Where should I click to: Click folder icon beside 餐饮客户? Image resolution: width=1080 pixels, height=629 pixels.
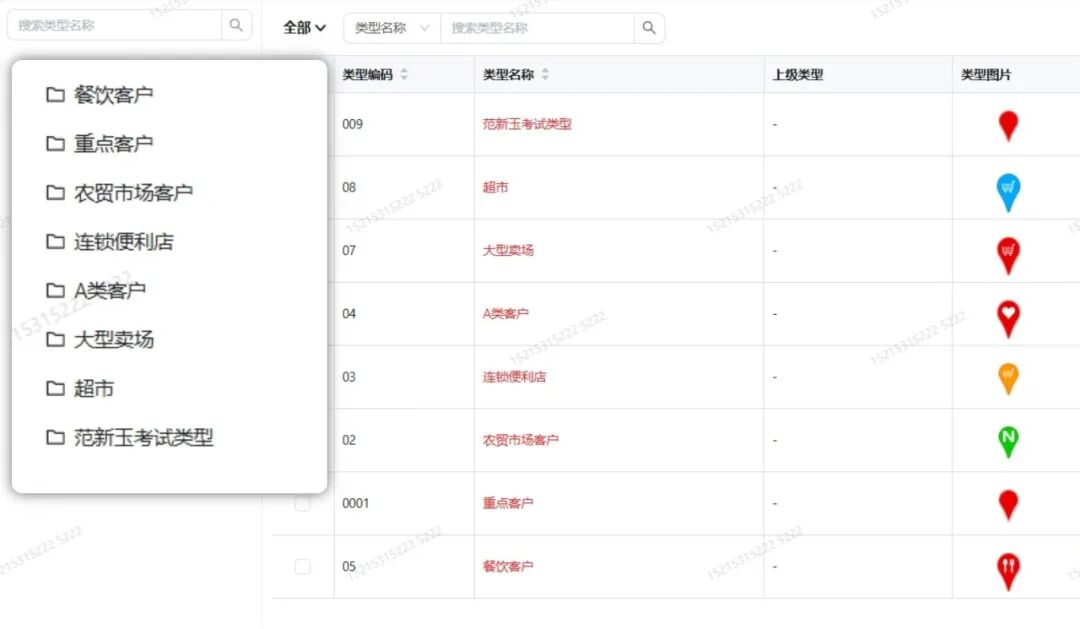55,95
